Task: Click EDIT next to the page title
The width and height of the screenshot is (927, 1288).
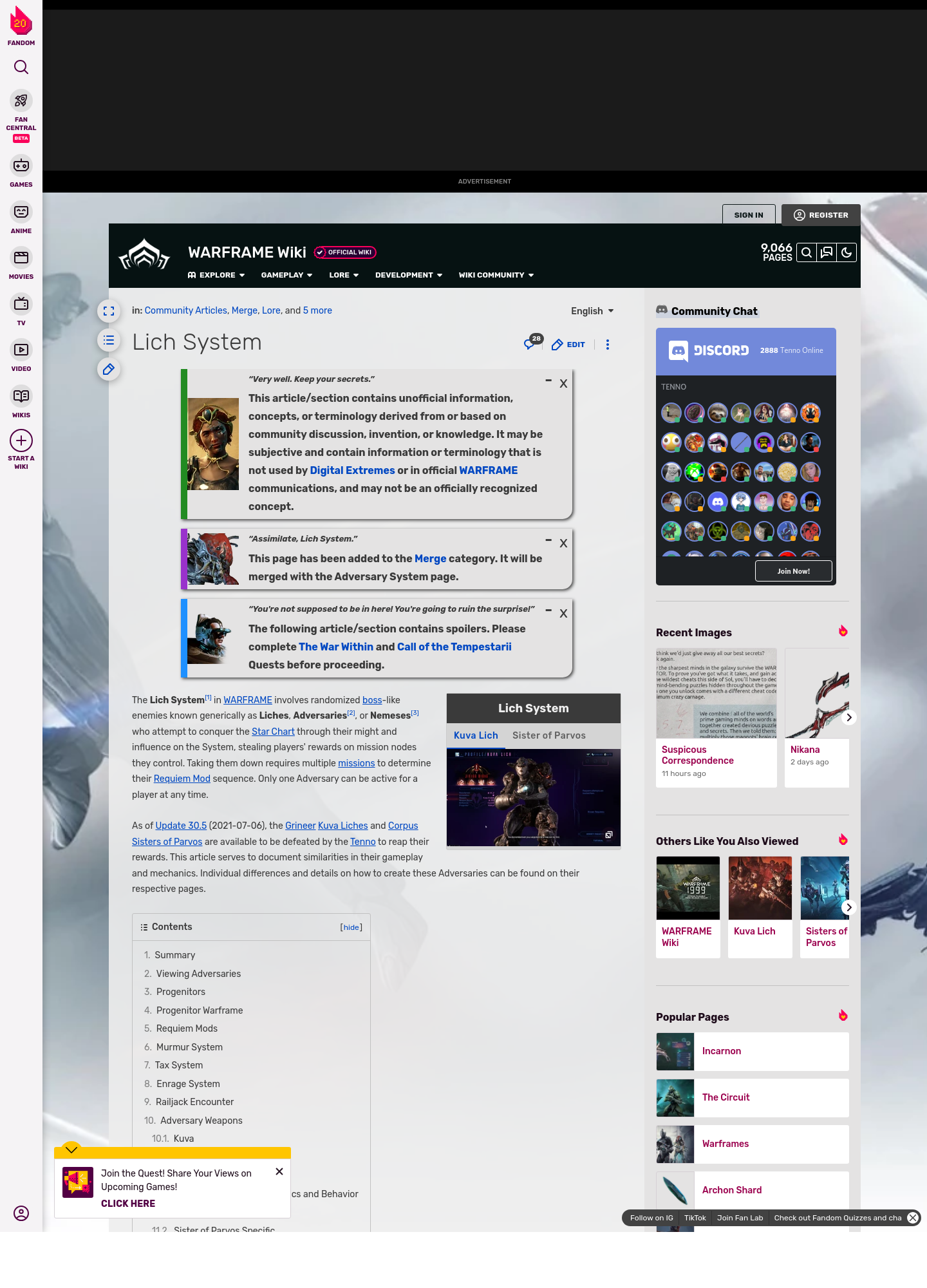Action: 568,345
